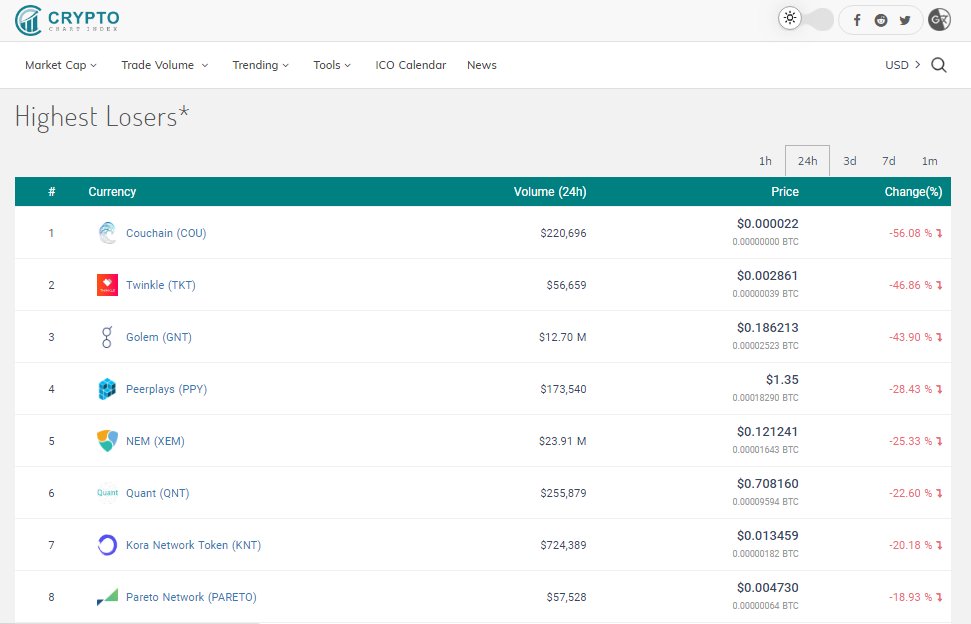Switch to the 1h timeframe tab
This screenshot has height=624, width=971.
coord(765,161)
